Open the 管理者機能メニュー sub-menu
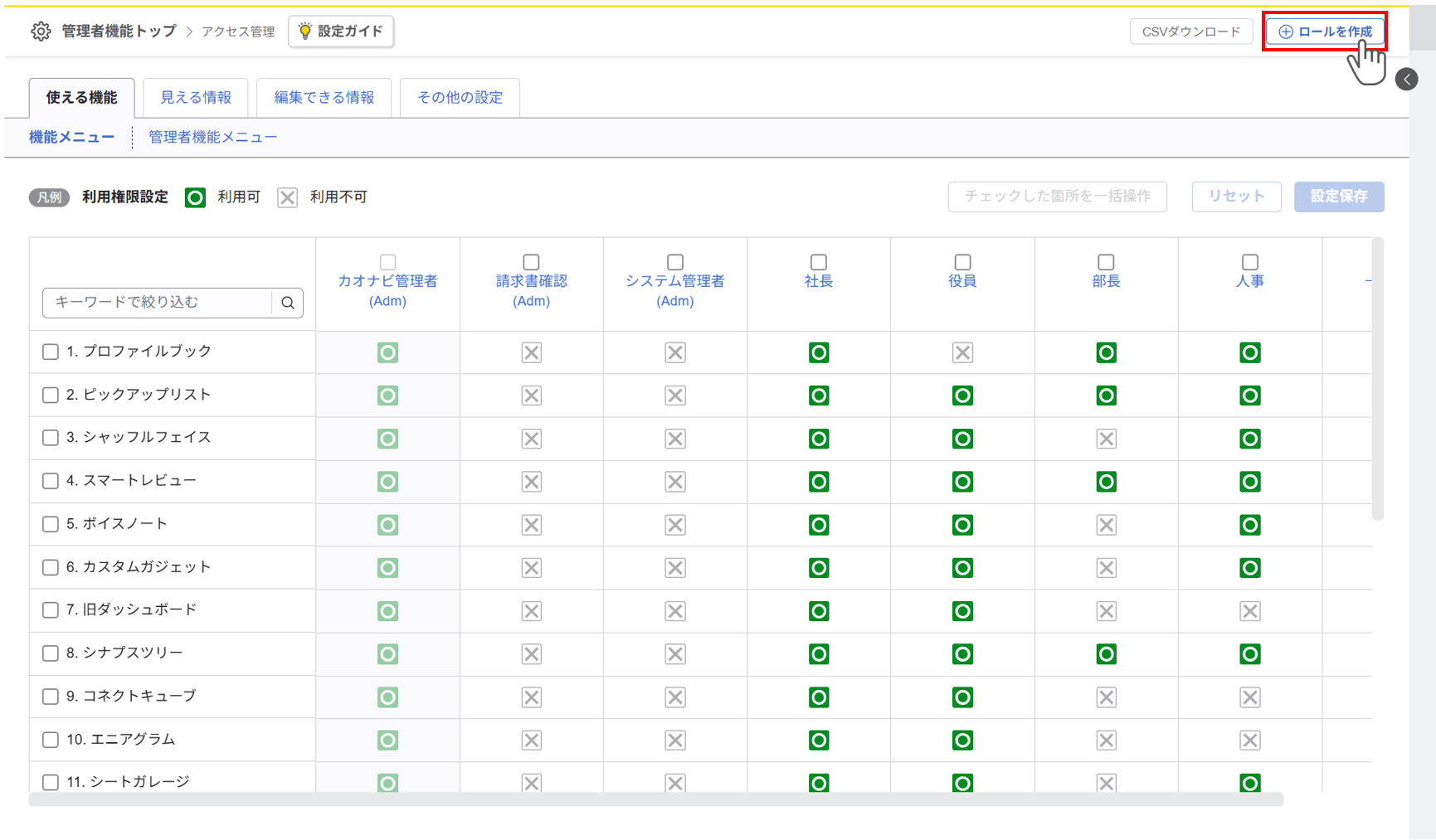Image resolution: width=1436 pixels, height=840 pixels. point(212,138)
